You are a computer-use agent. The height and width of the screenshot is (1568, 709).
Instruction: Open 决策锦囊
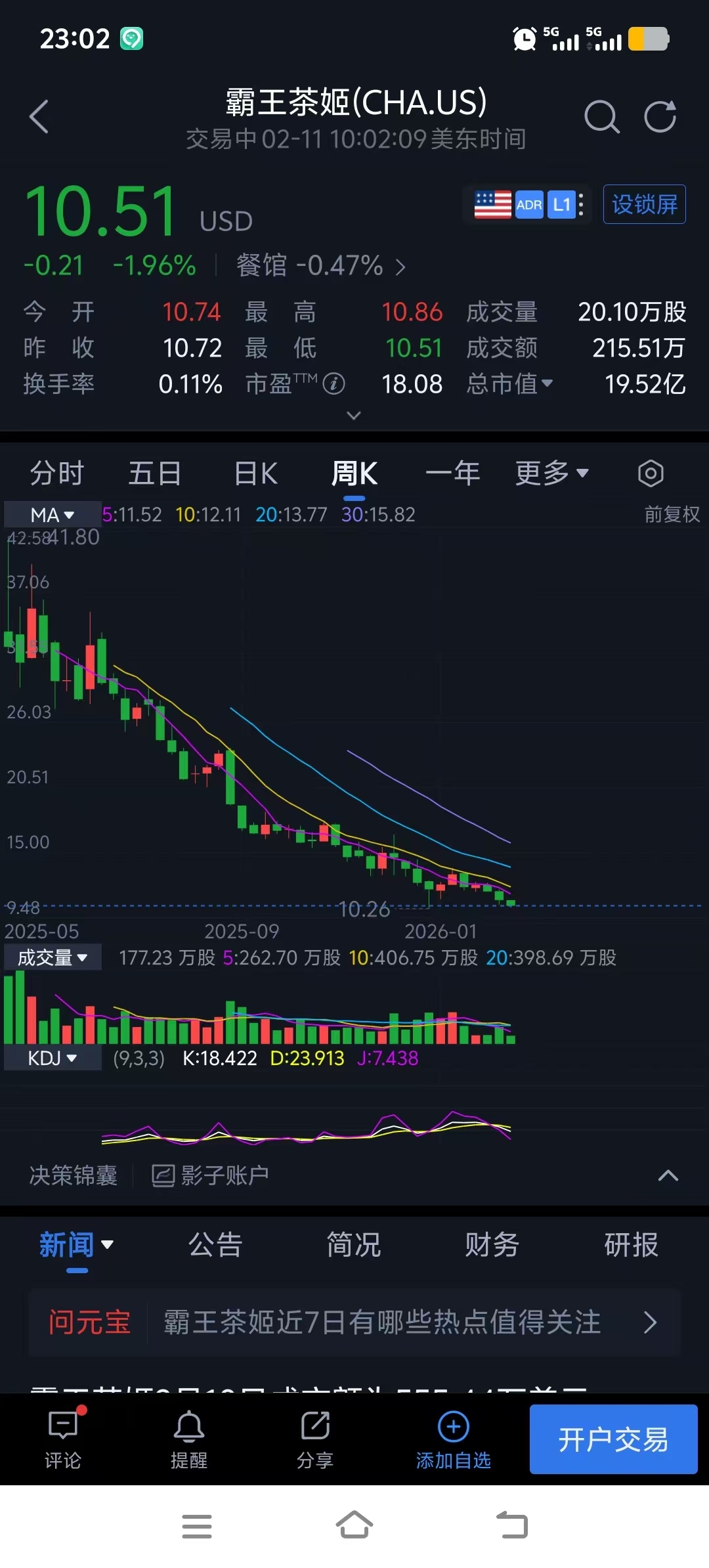(x=74, y=1175)
